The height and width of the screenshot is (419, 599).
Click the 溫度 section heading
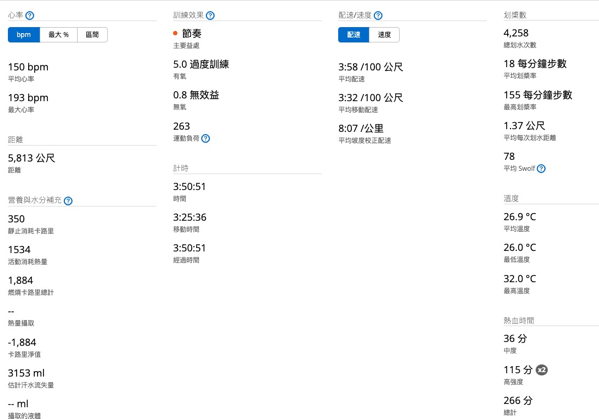tap(511, 198)
